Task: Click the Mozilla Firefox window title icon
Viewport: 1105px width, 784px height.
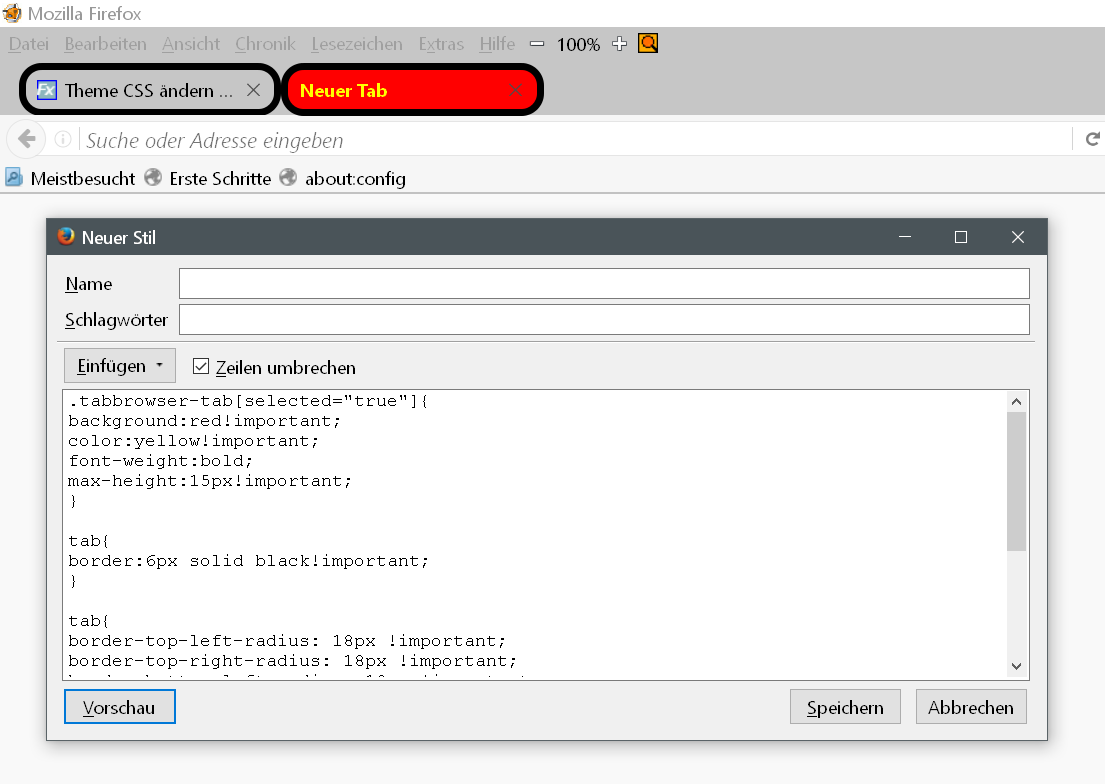Action: coord(12,13)
